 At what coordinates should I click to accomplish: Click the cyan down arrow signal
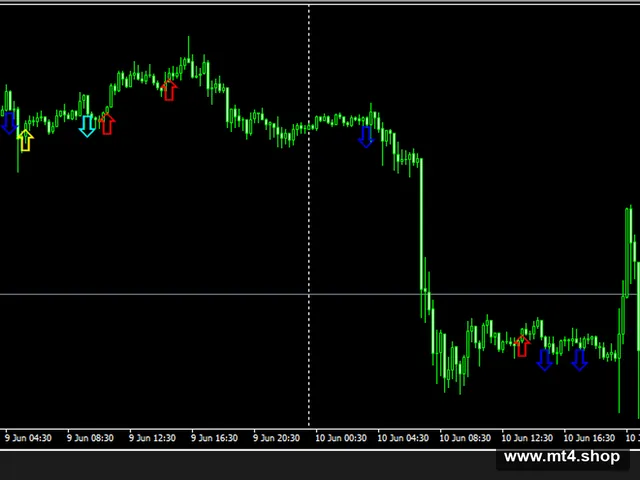coord(87,126)
